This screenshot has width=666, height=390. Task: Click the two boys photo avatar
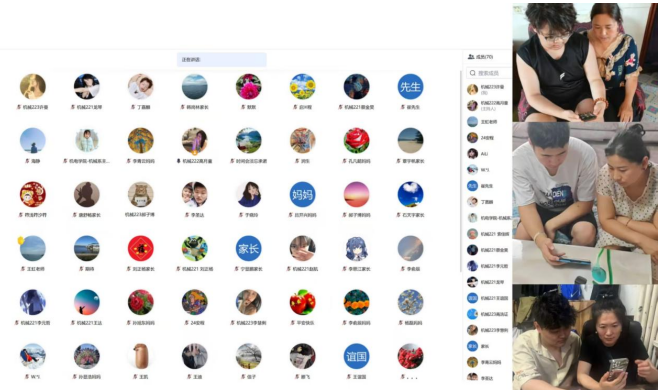click(x=195, y=195)
